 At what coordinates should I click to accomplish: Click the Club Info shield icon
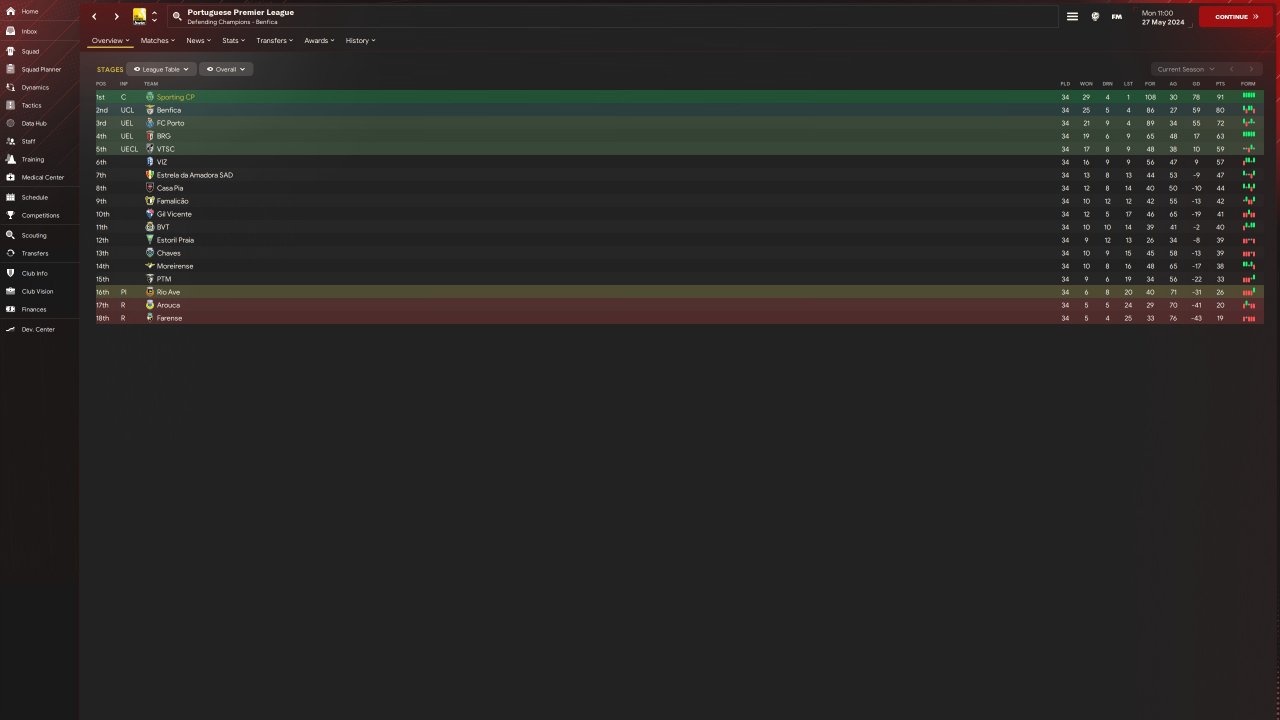point(10,273)
